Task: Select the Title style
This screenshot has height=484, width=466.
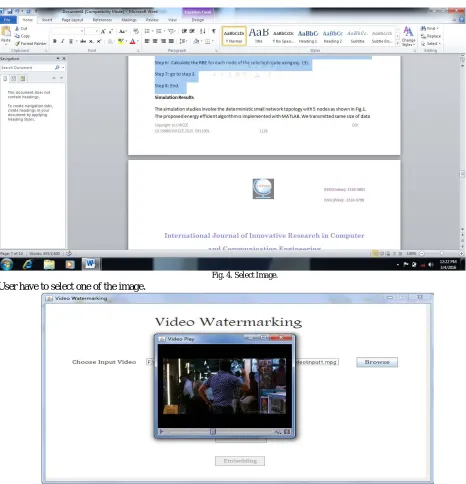Action: pos(259,36)
